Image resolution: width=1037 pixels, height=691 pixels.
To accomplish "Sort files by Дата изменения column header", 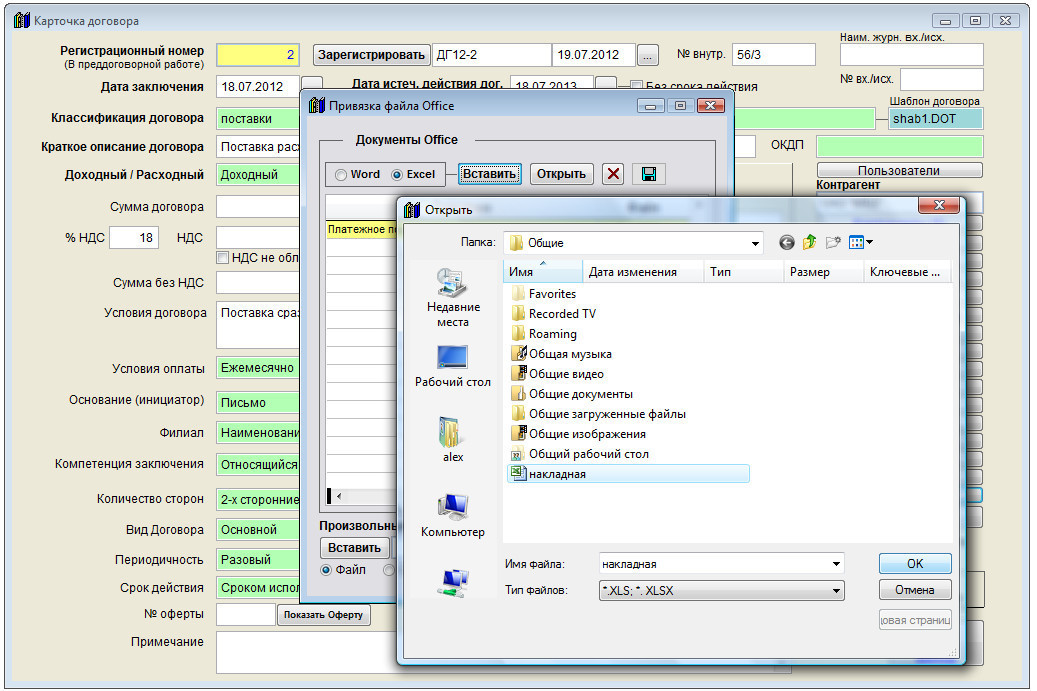I will click(632, 272).
